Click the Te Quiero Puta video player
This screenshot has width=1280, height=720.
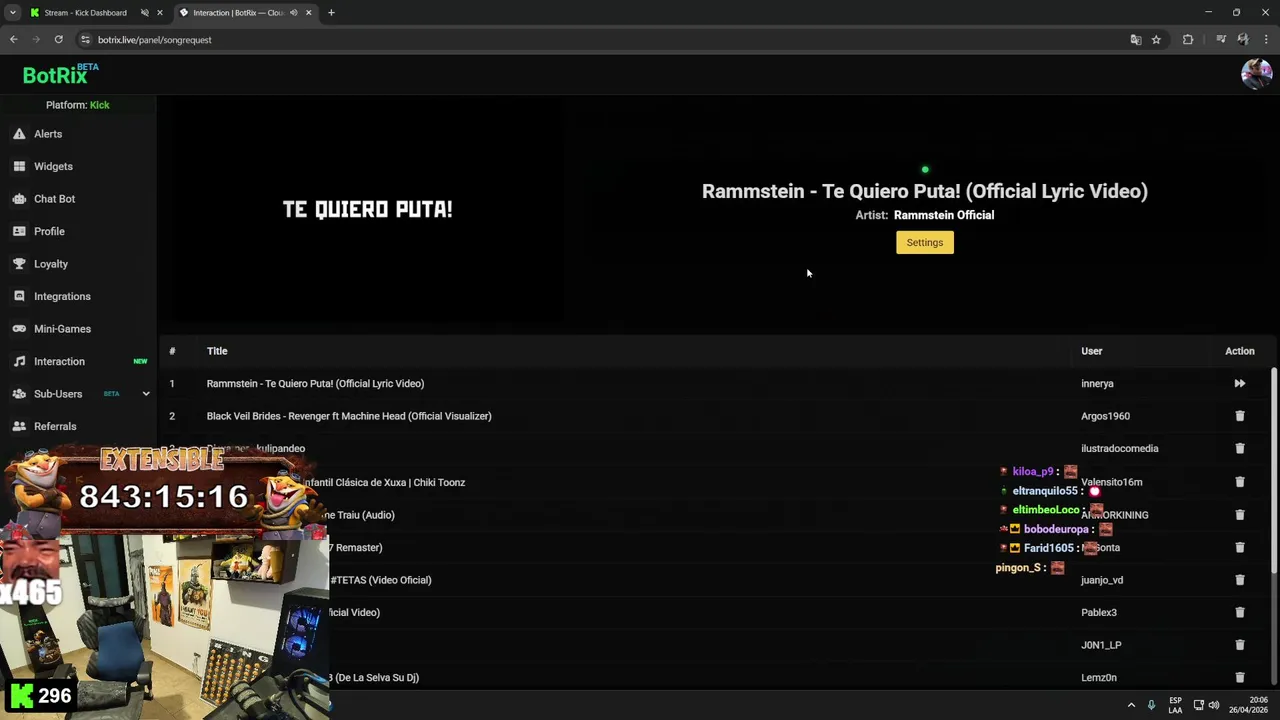coord(367,210)
